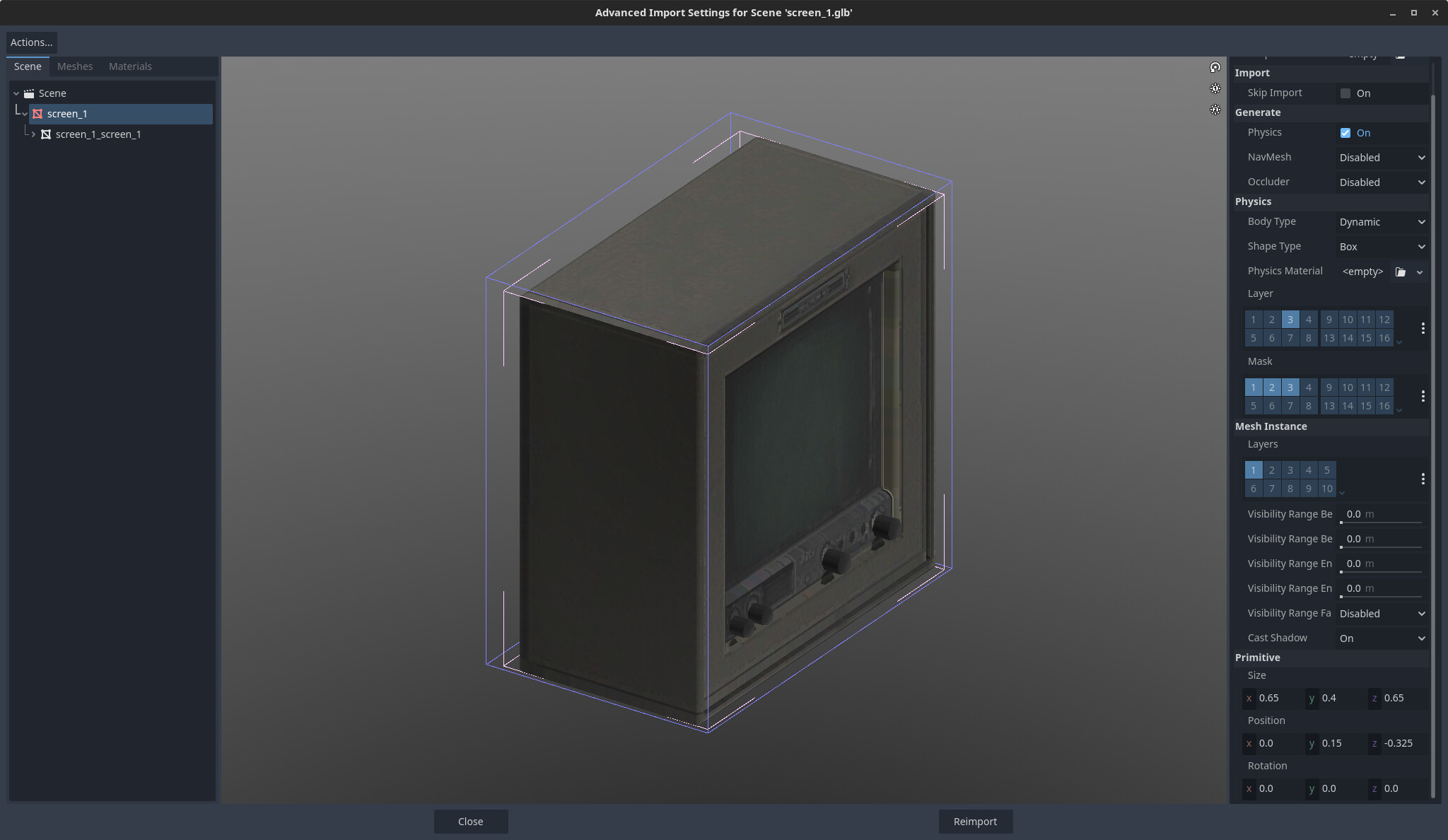Switch to the Materials tab
This screenshot has width=1448, height=840.
tap(130, 66)
